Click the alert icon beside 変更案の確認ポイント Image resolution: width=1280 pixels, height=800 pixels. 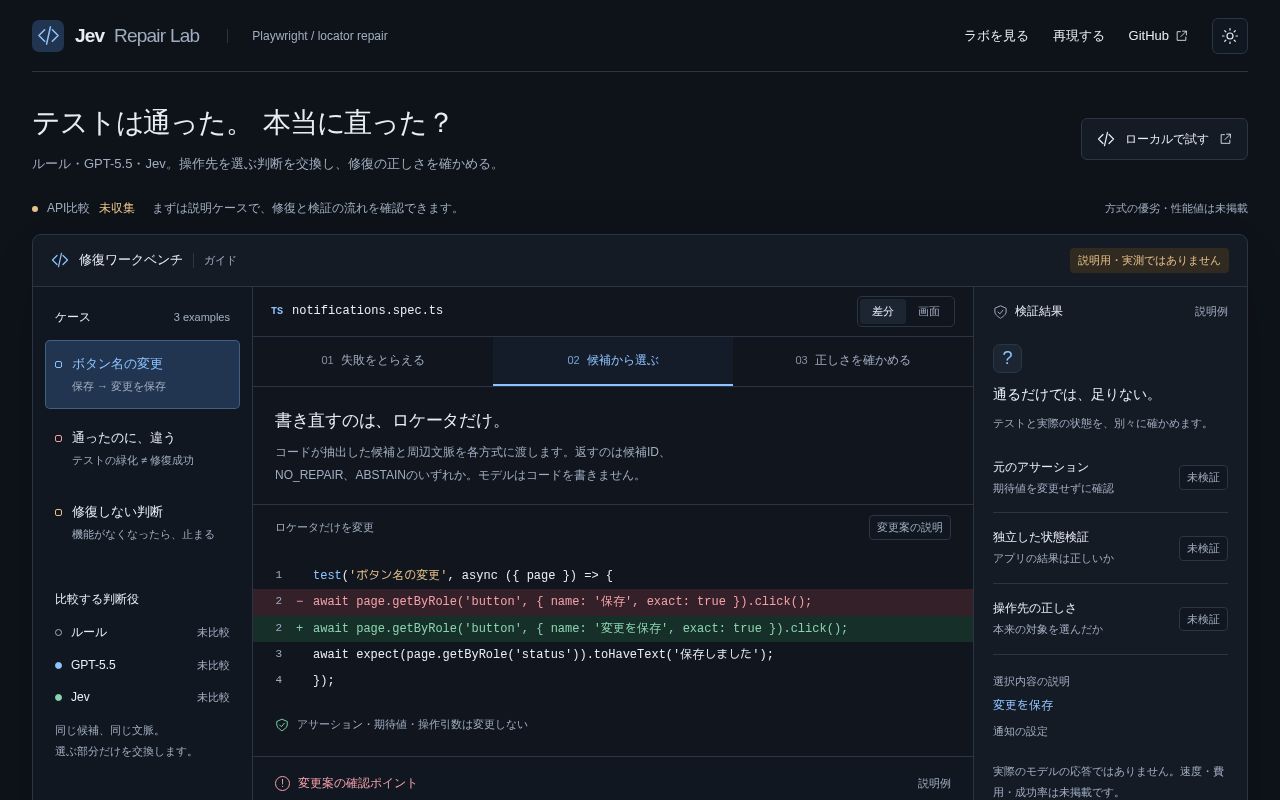pyautogui.click(x=283, y=783)
